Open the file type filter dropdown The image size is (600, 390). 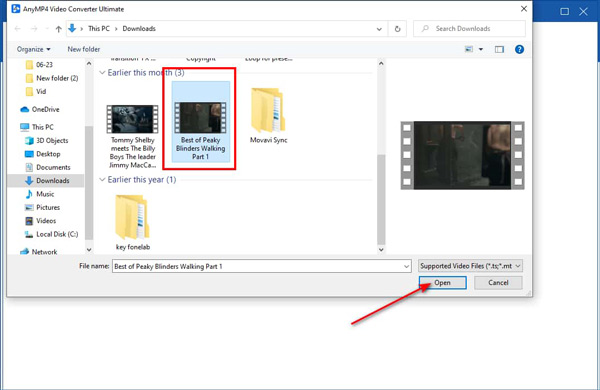[470, 266]
